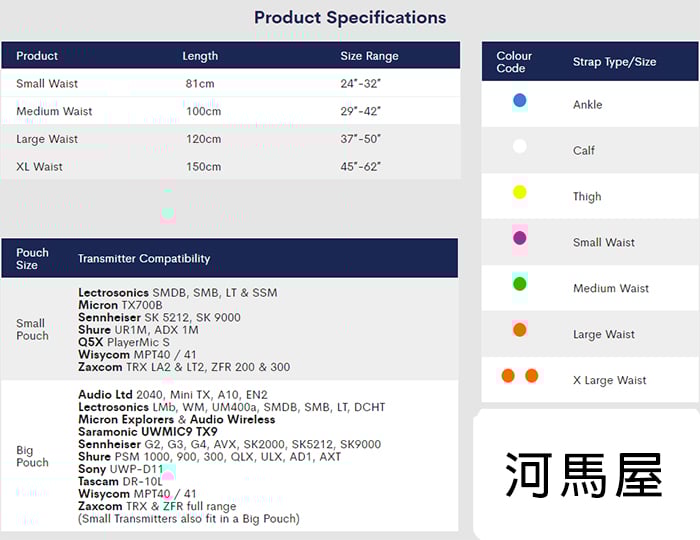This screenshot has width=700, height=540.
Task: Click the 29"-42" size range
Action: 361,111
